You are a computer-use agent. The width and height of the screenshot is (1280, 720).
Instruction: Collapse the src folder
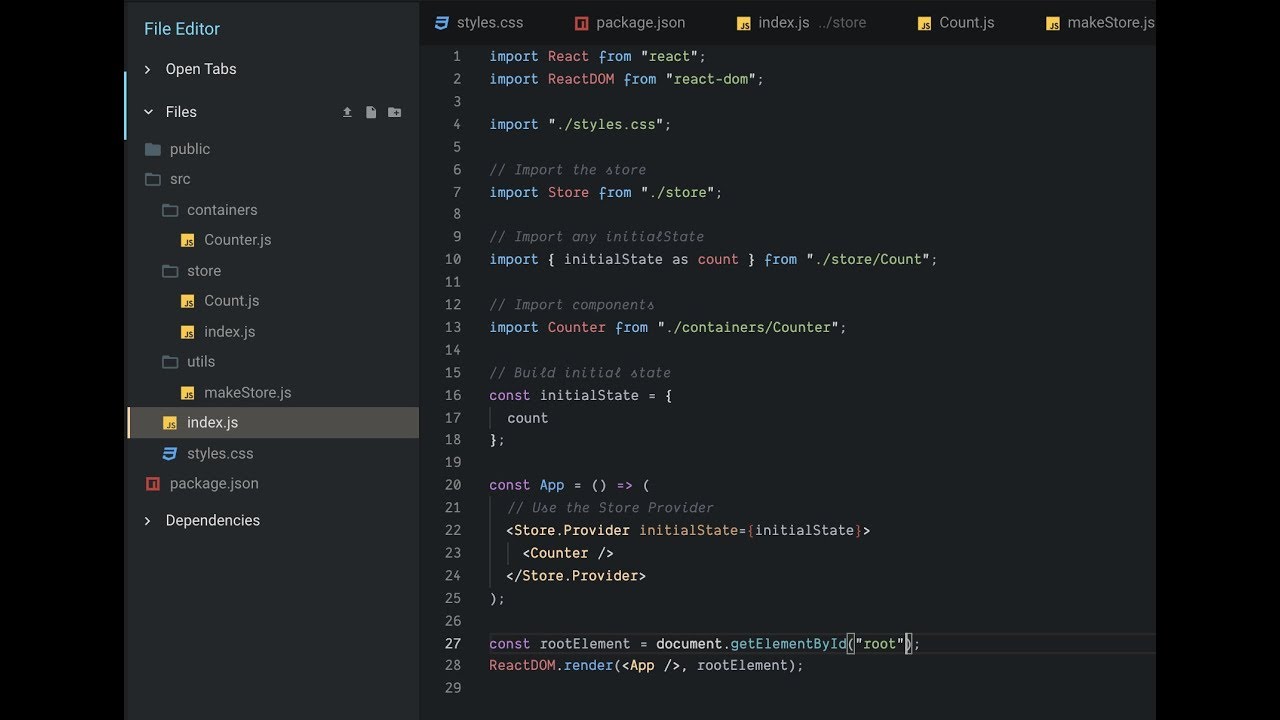click(153, 179)
